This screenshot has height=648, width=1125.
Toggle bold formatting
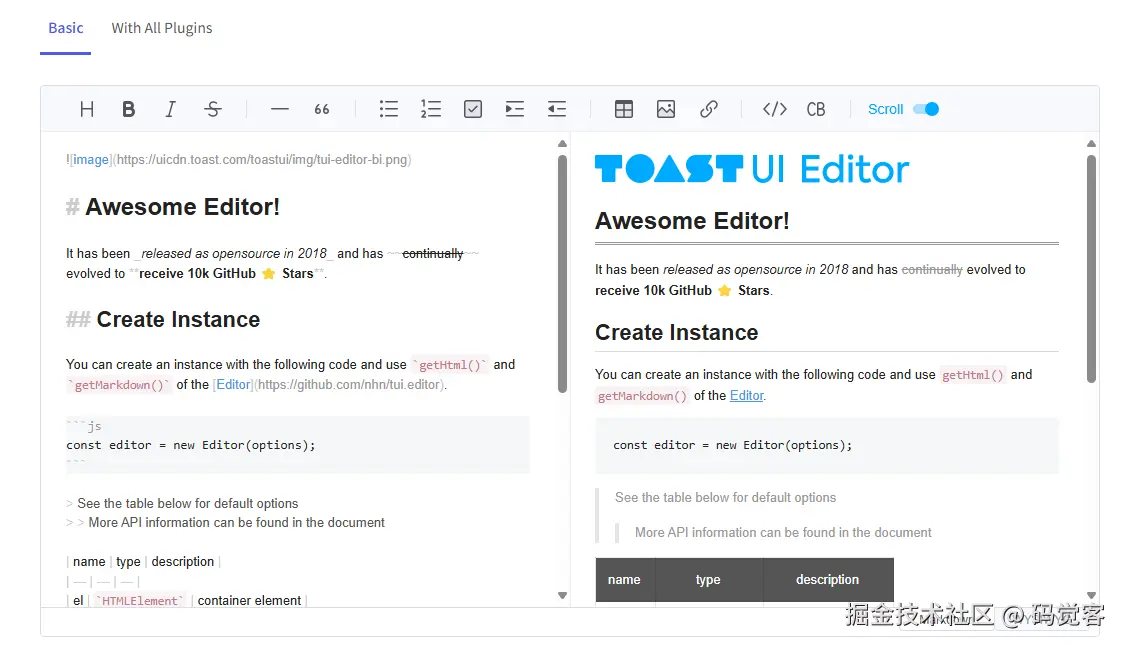128,109
